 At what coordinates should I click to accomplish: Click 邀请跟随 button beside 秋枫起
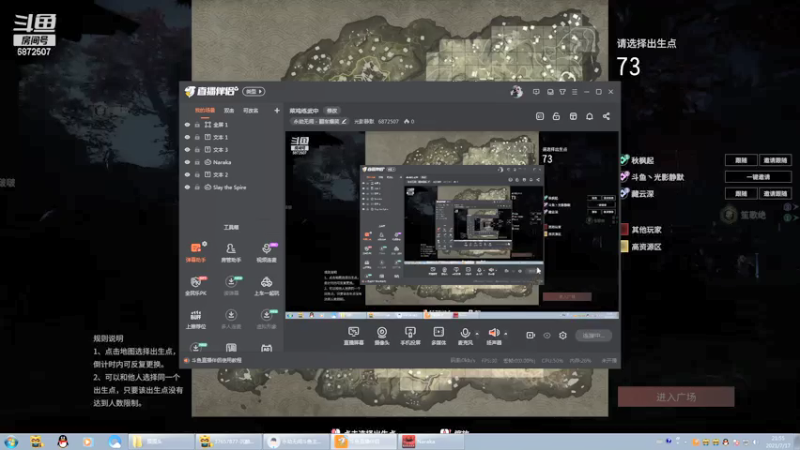click(775, 160)
